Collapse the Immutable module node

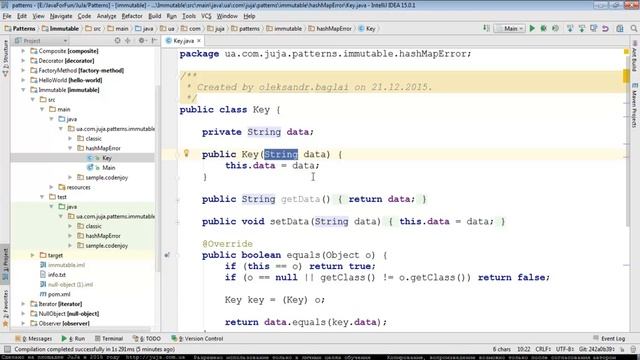click(23, 90)
